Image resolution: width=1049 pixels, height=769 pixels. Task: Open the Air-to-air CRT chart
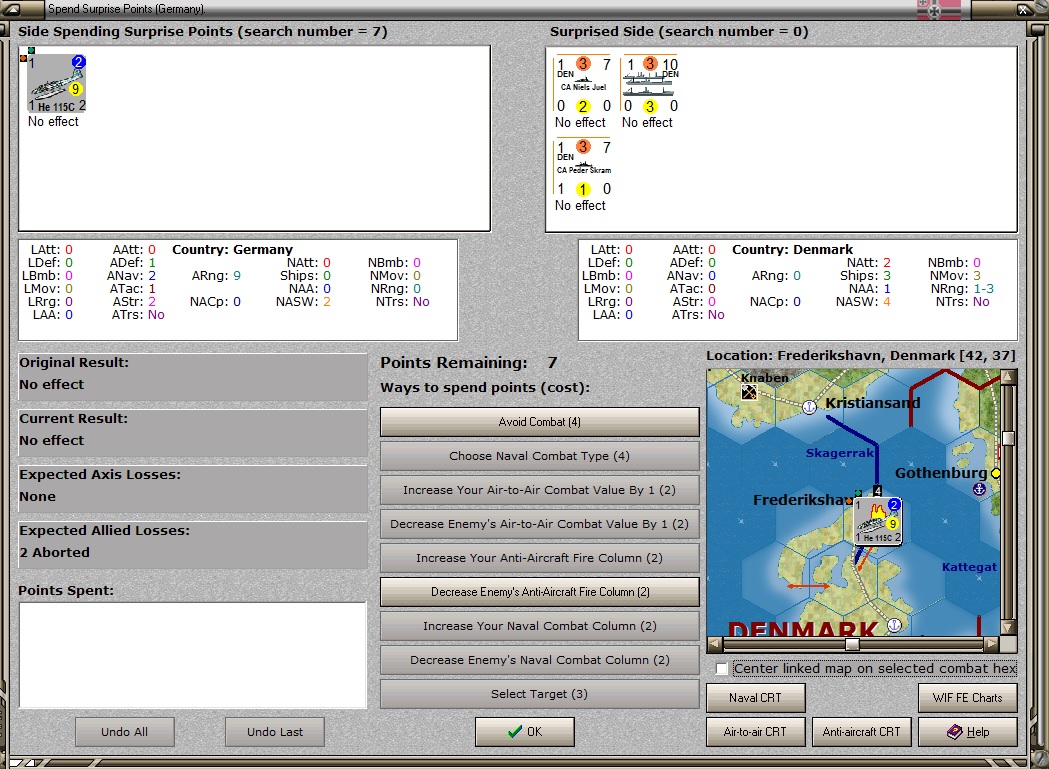click(x=755, y=732)
